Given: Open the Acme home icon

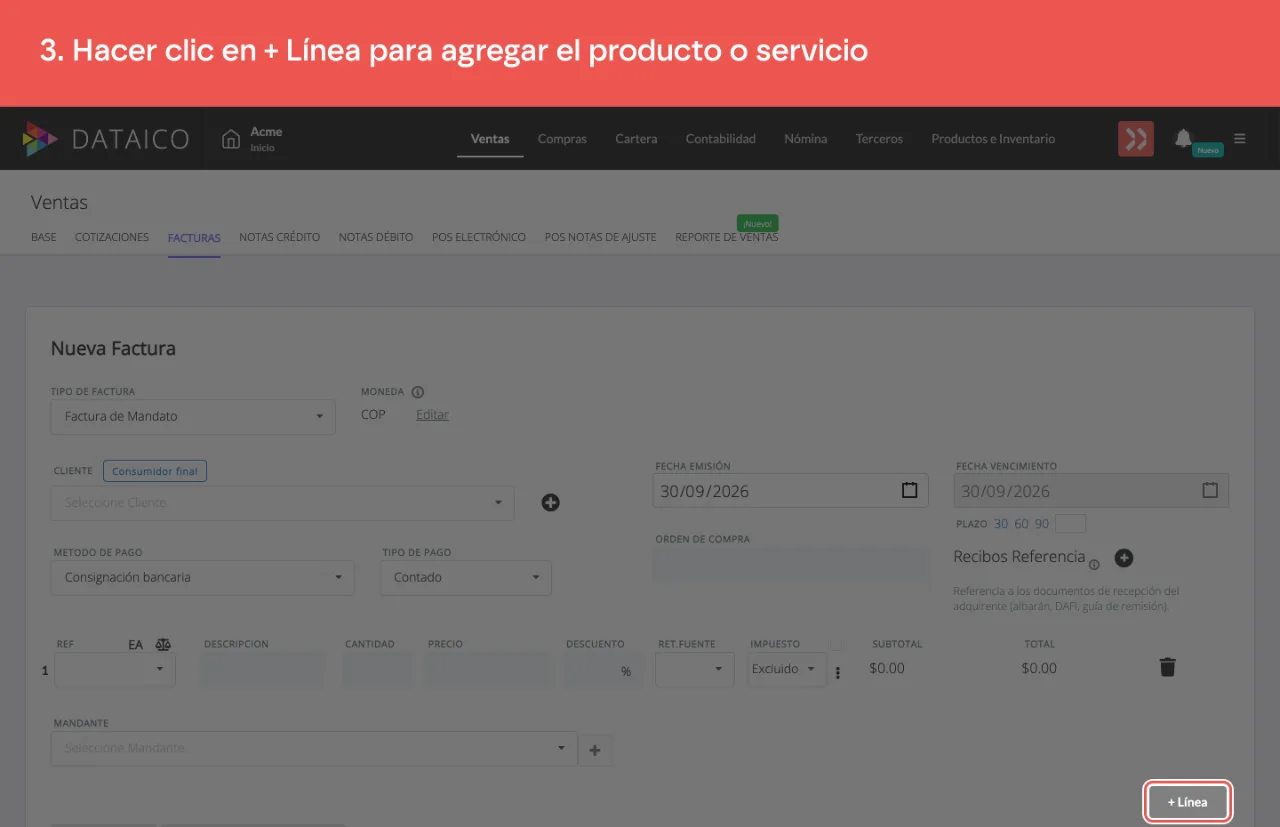Looking at the screenshot, I should point(231,139).
